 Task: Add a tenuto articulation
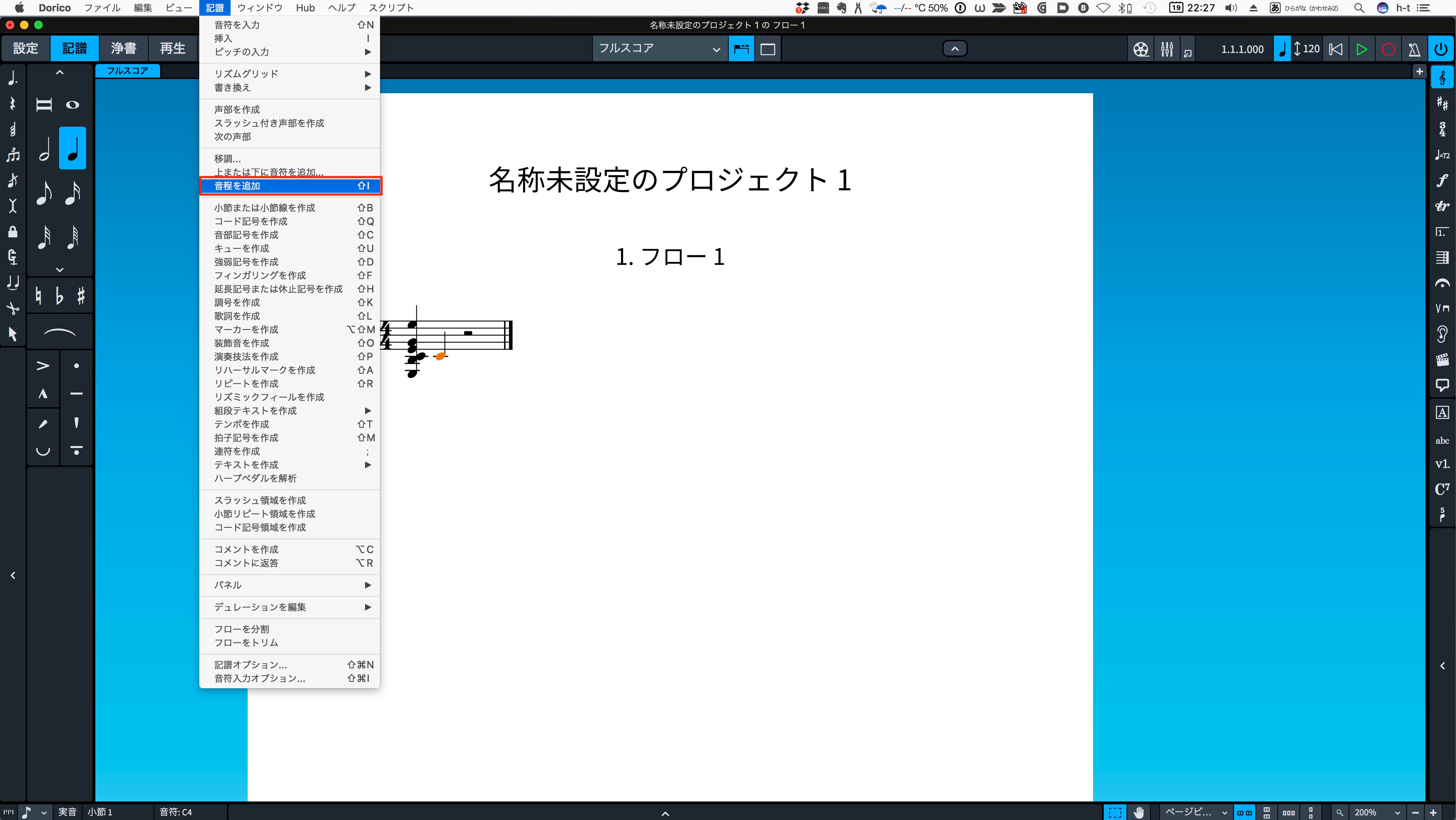click(x=76, y=394)
